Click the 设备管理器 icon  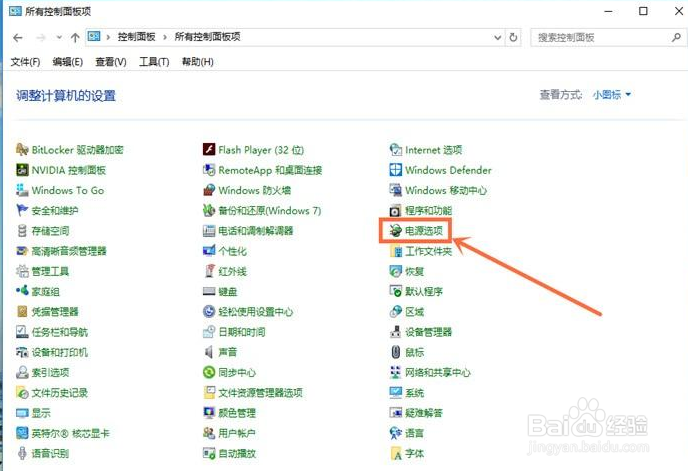tap(395, 332)
